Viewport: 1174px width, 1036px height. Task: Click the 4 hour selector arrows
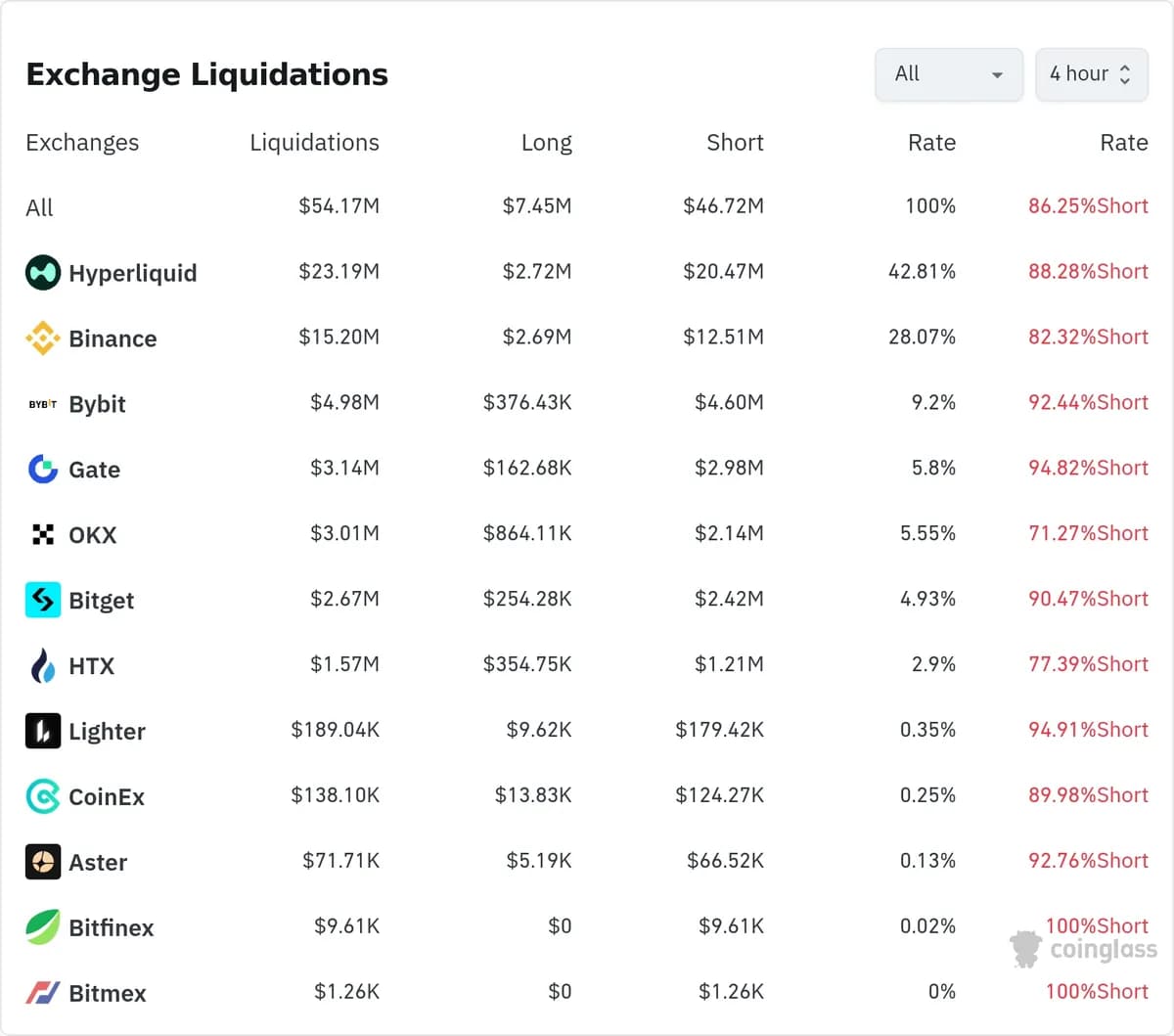click(x=1125, y=74)
